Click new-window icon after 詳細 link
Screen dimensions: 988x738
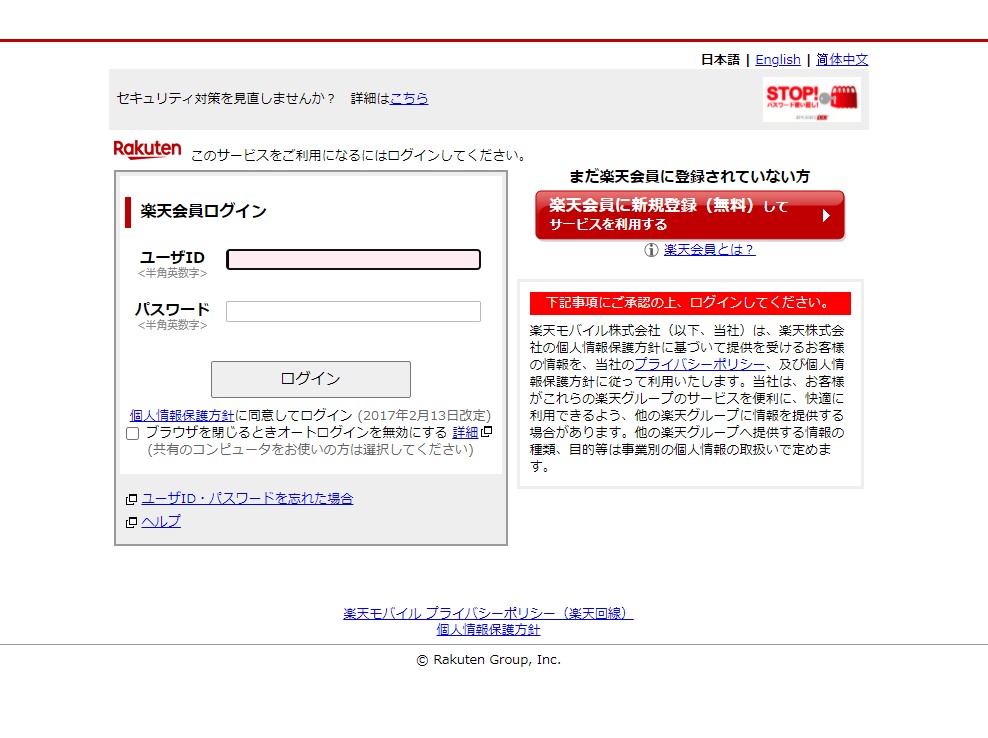(486, 432)
